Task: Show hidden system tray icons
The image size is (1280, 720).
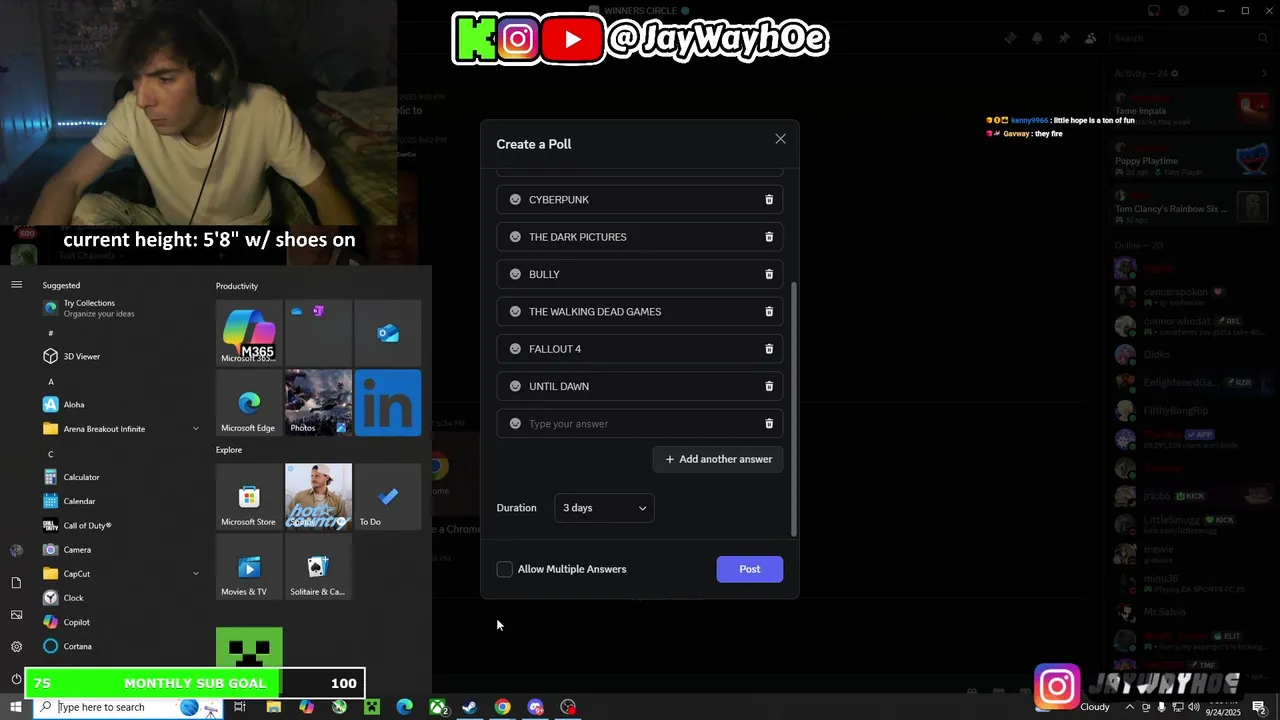Action: pos(1130,707)
